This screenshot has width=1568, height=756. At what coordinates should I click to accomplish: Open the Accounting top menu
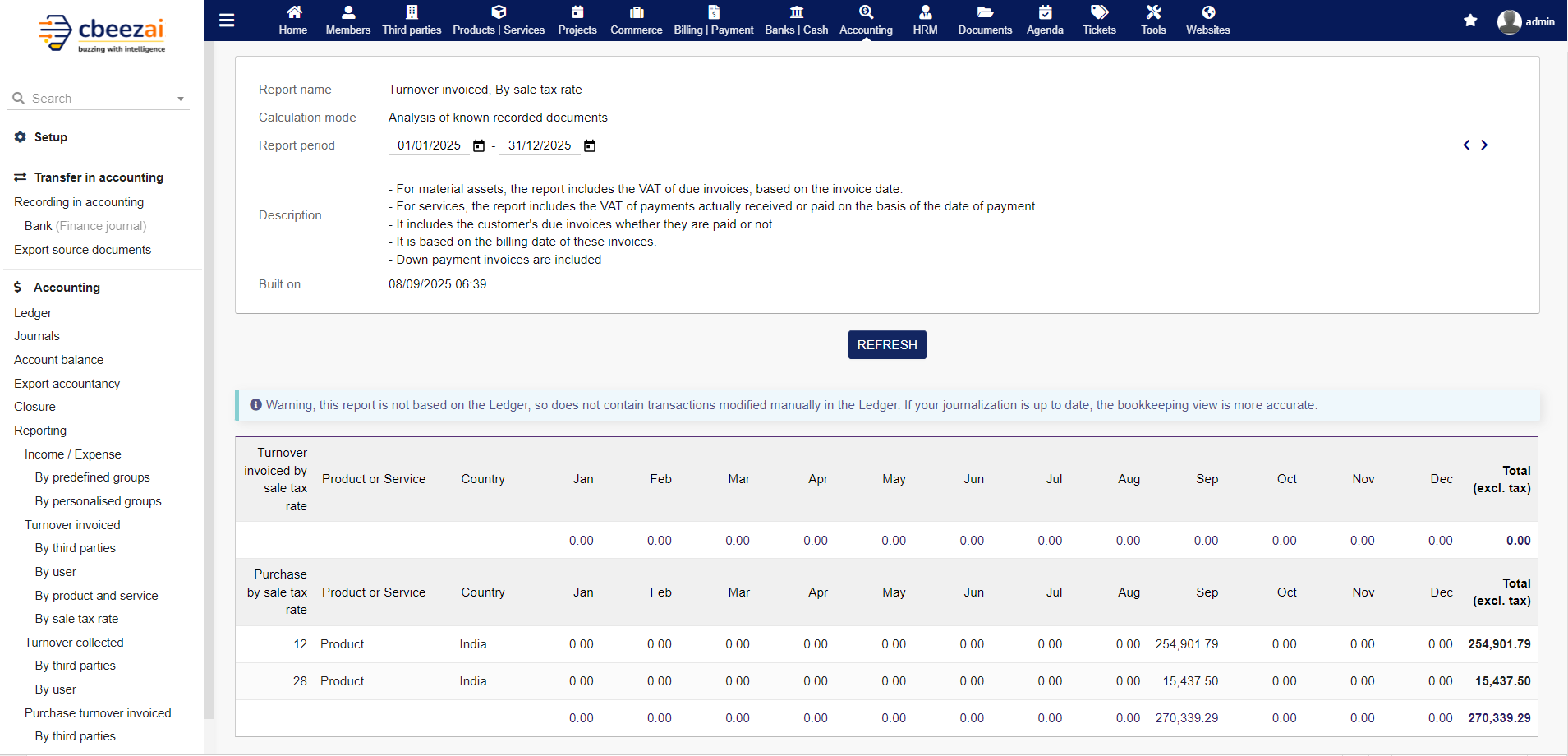(x=866, y=21)
